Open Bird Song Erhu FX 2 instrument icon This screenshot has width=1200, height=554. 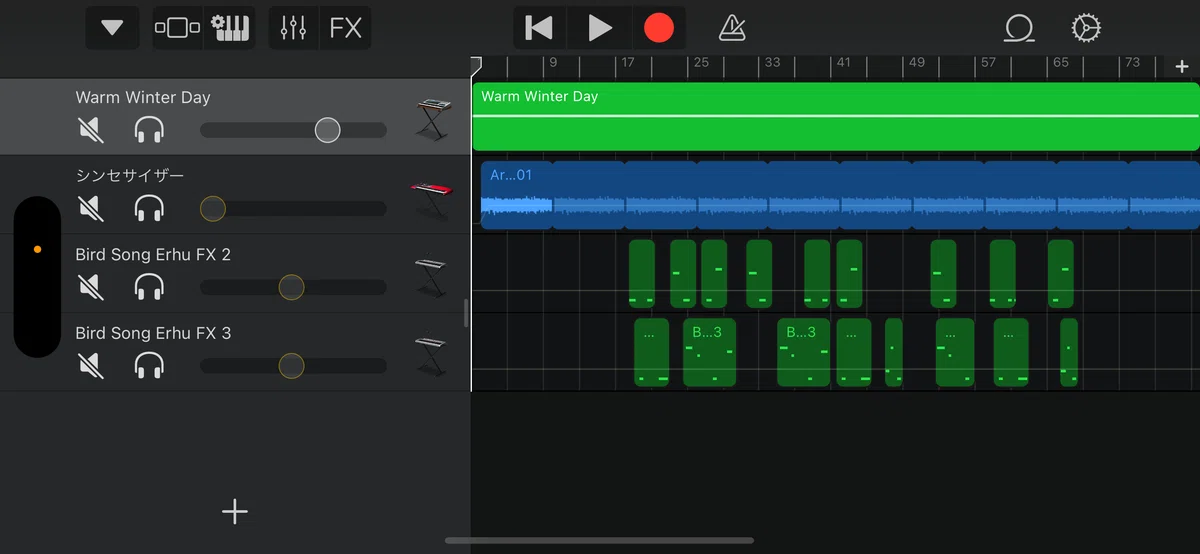pos(431,277)
